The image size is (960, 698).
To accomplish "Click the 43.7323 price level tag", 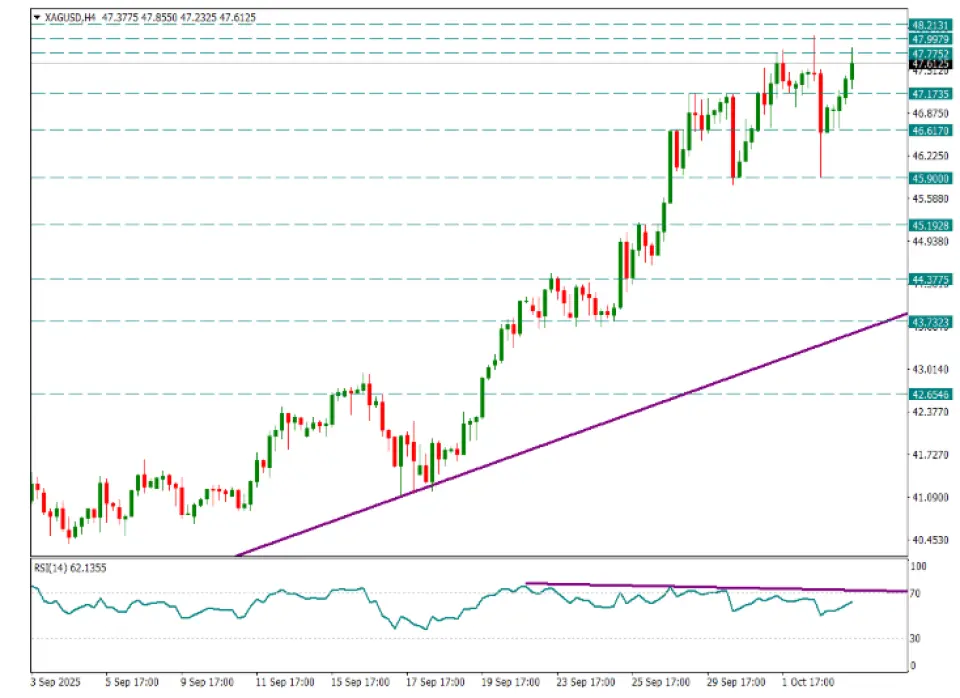I will 929,321.
